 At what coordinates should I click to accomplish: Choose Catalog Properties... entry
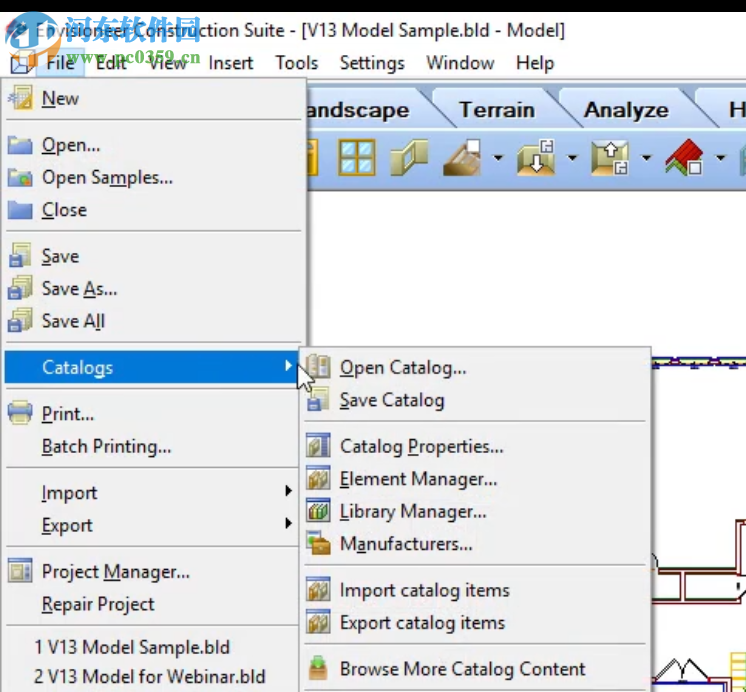(x=477, y=445)
